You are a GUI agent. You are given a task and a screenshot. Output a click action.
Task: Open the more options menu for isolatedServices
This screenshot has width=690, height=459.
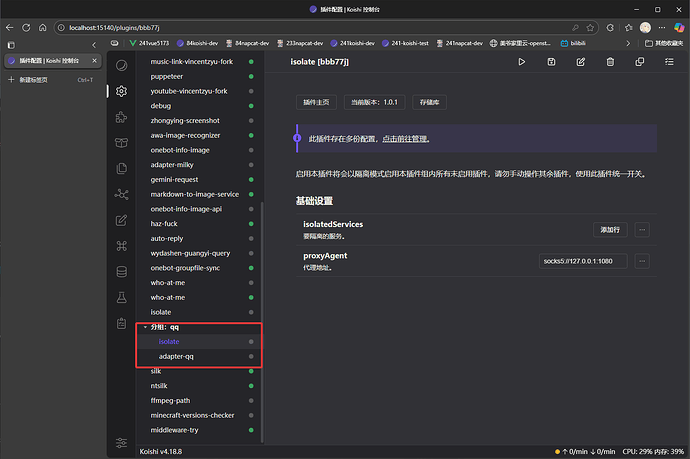[x=642, y=229]
